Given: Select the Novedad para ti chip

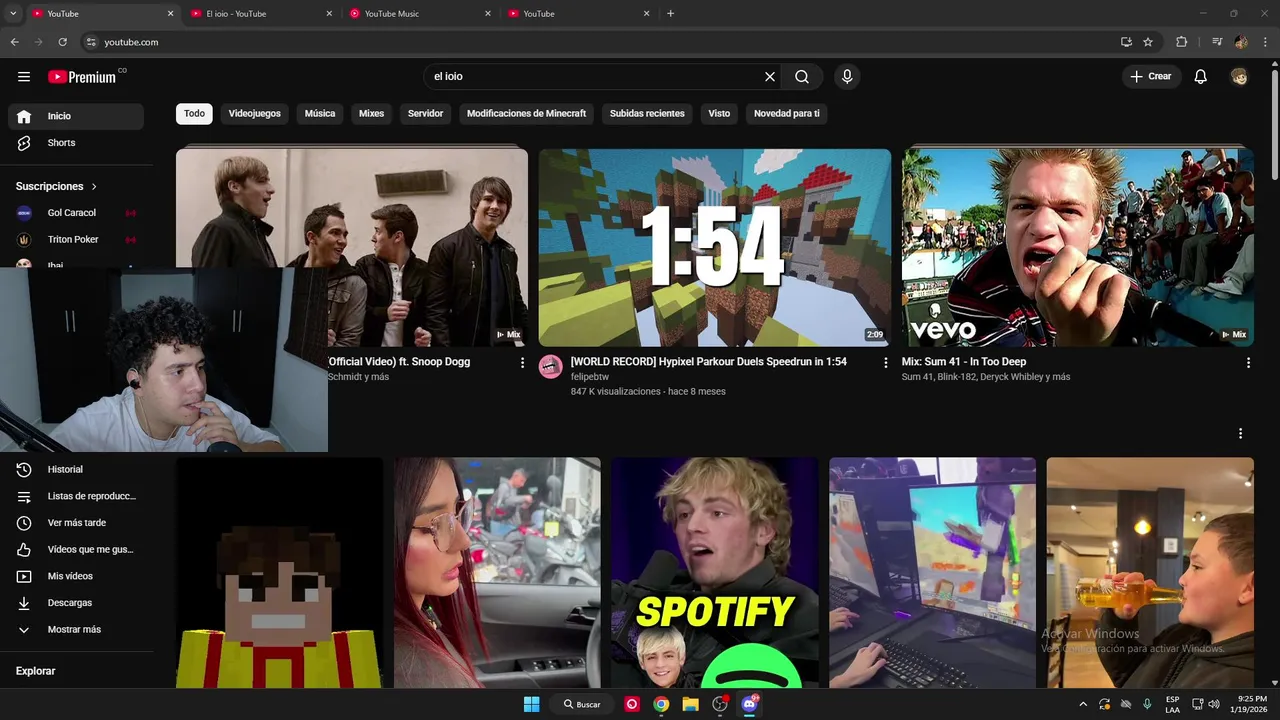Looking at the screenshot, I should [x=786, y=114].
